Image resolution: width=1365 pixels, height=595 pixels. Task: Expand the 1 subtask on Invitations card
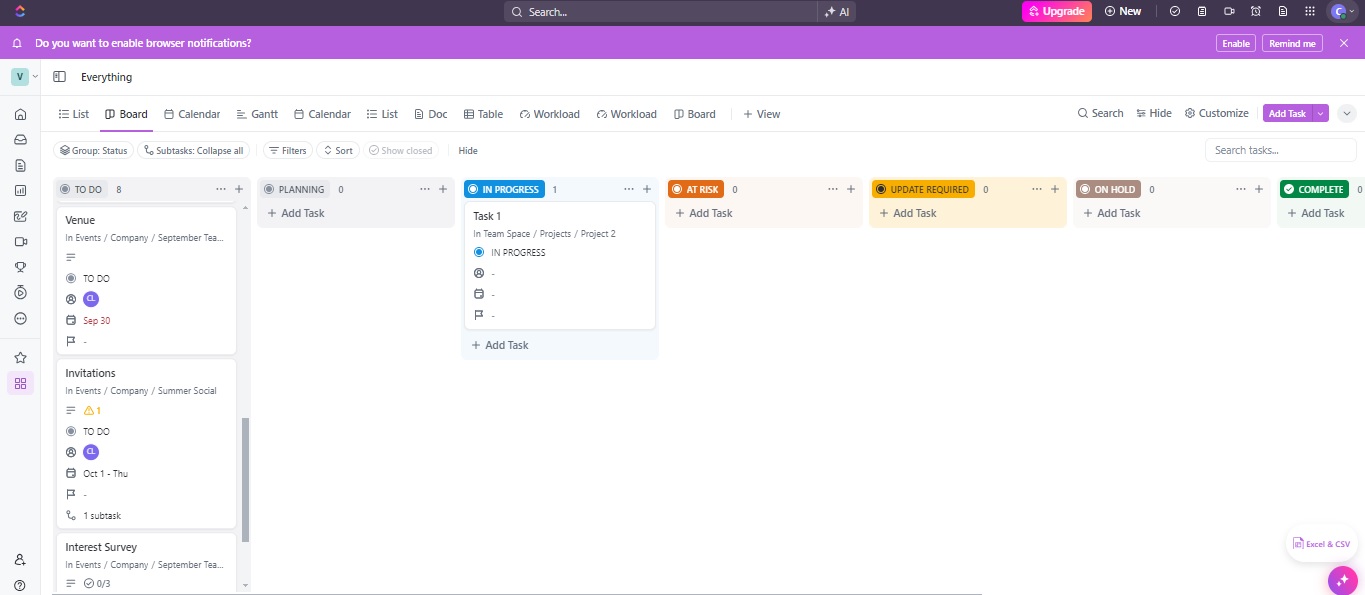point(93,515)
